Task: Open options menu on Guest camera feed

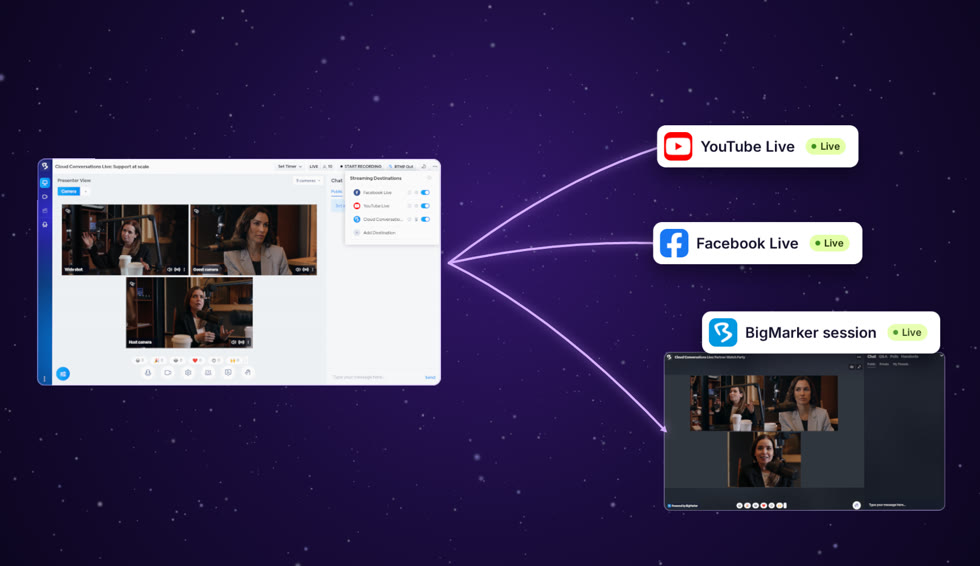Action: 312,269
